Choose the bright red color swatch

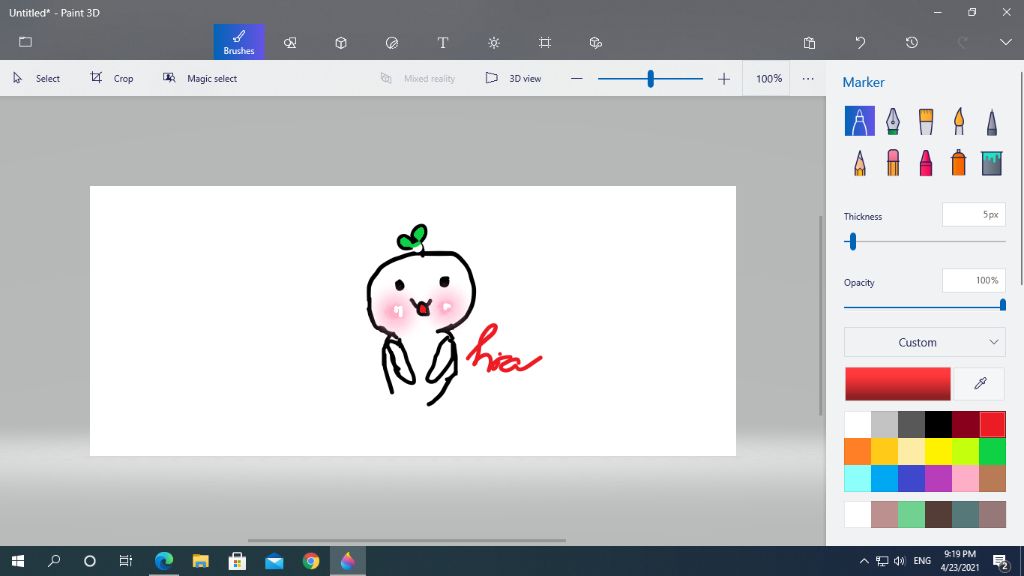pyautogui.click(x=993, y=424)
